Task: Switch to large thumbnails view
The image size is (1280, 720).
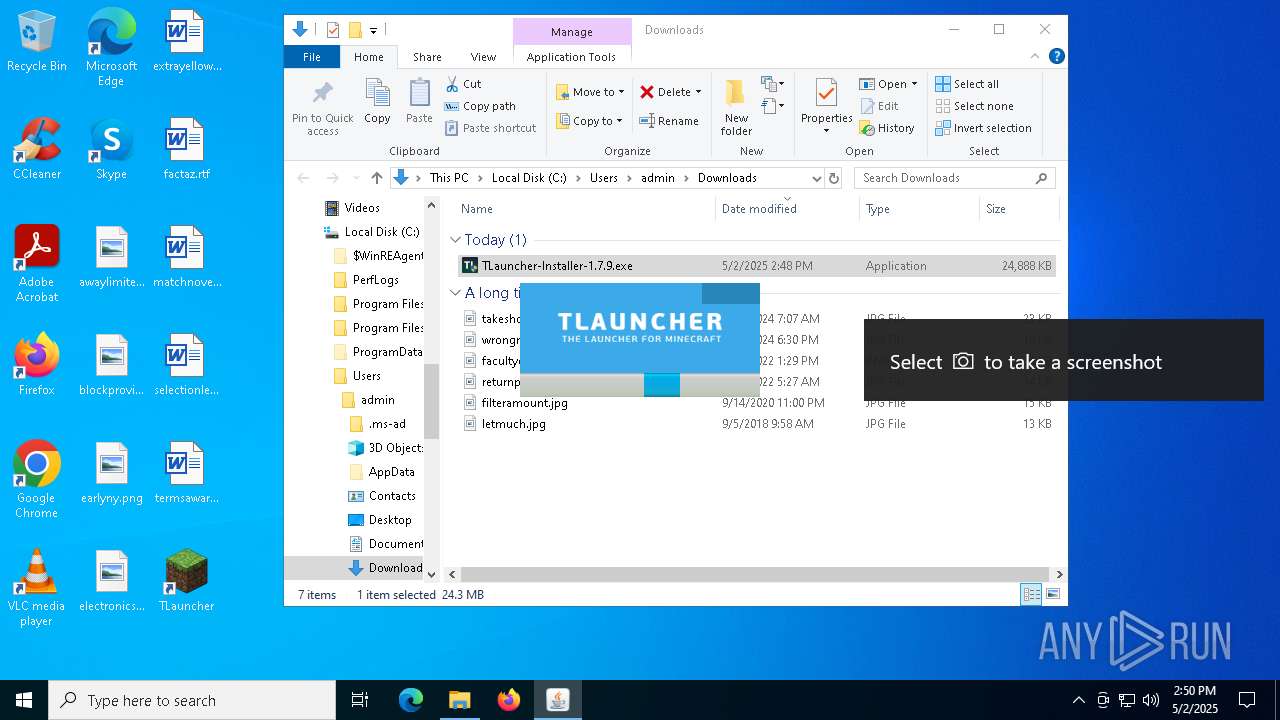Action: point(1052,595)
